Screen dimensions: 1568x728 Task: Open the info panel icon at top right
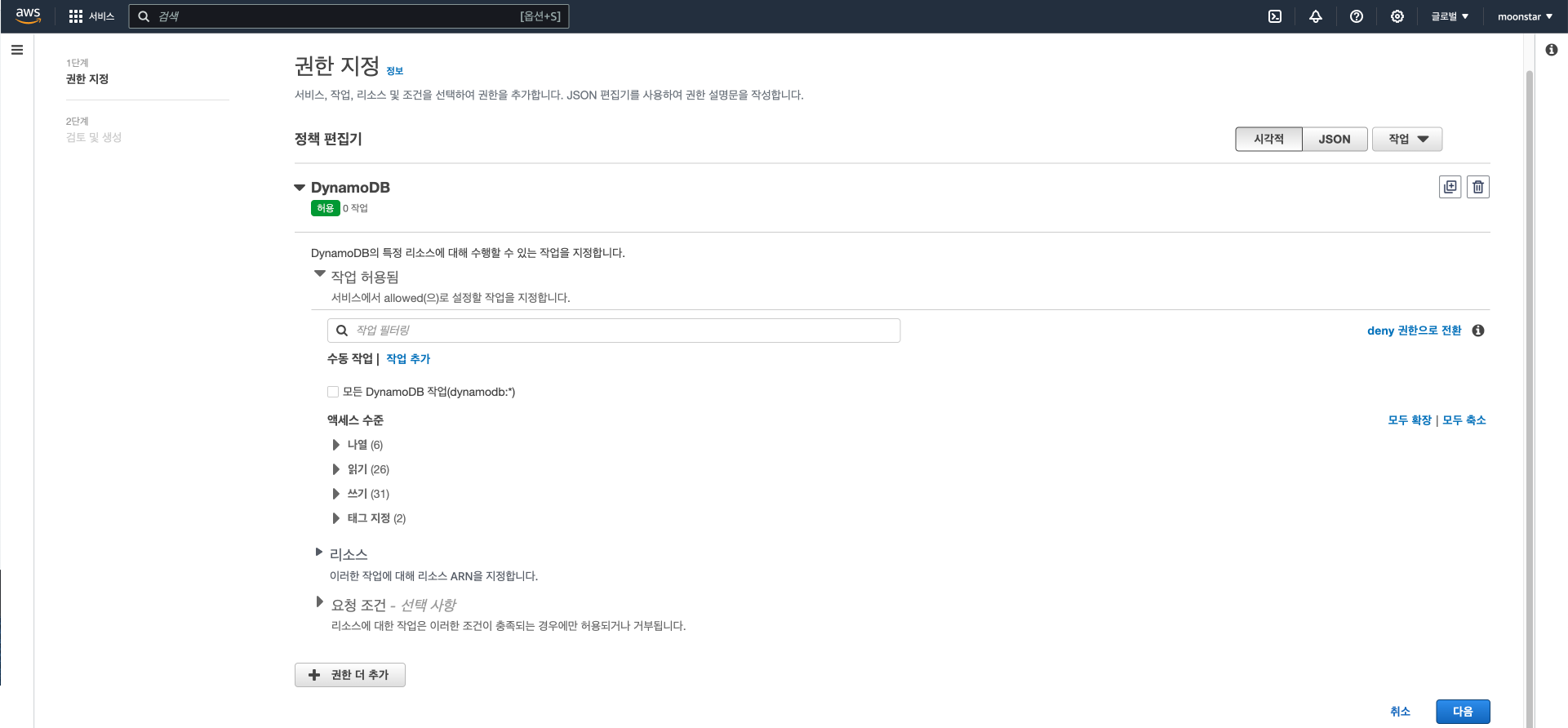1552,50
